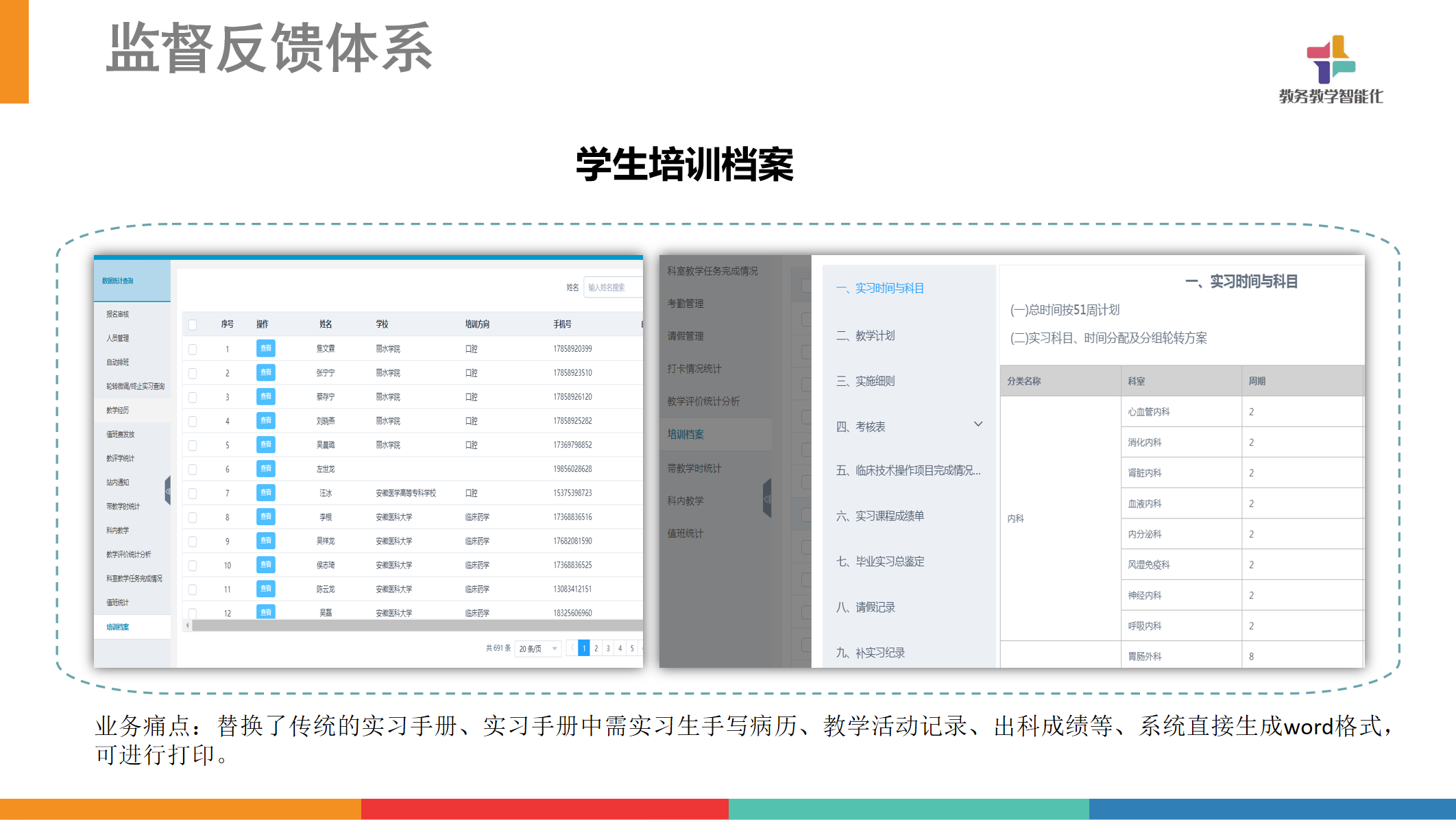Check the checkbox for row 5 吴晨璐
The height and width of the screenshot is (820, 1456).
pyautogui.click(x=193, y=445)
